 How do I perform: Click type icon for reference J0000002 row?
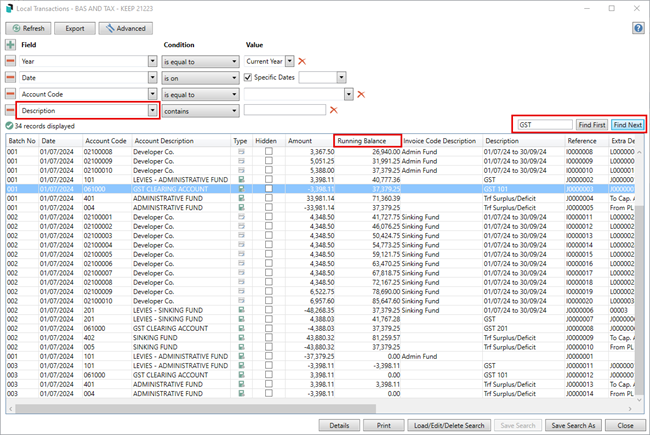[241, 180]
